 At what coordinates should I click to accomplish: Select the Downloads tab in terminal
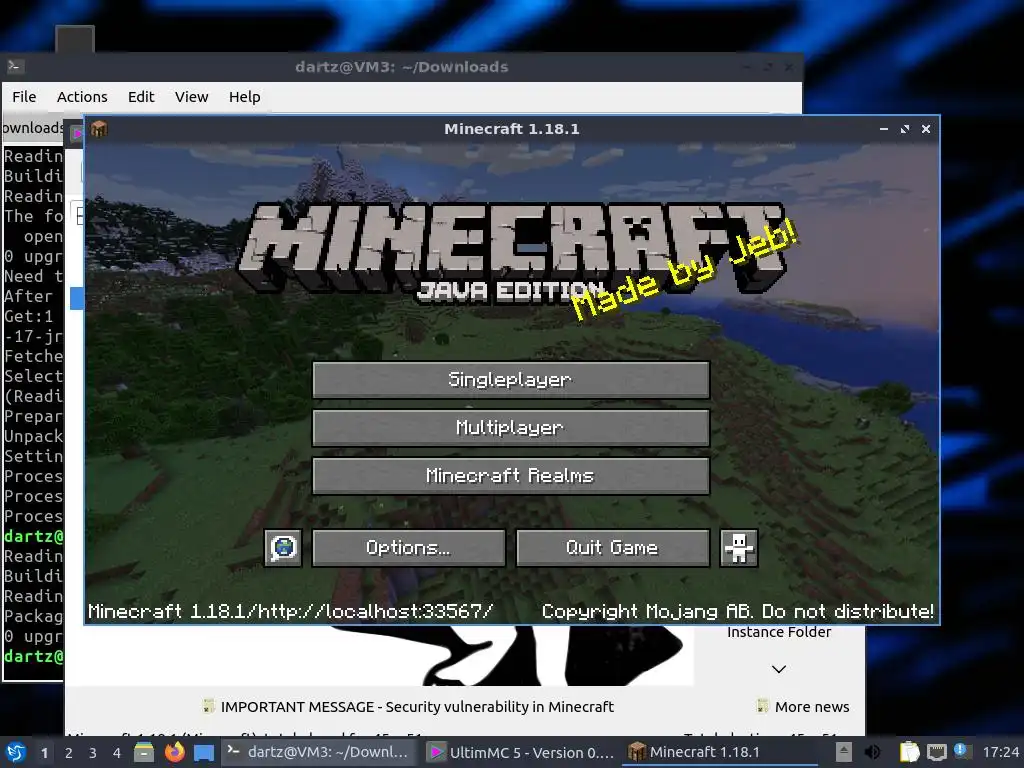(32, 127)
